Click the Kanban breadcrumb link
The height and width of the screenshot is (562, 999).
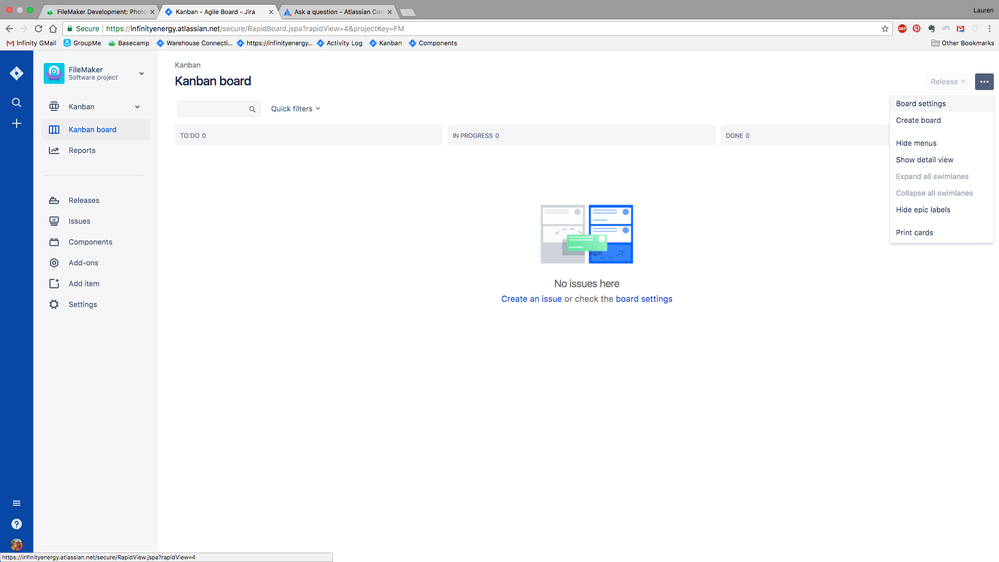187,65
